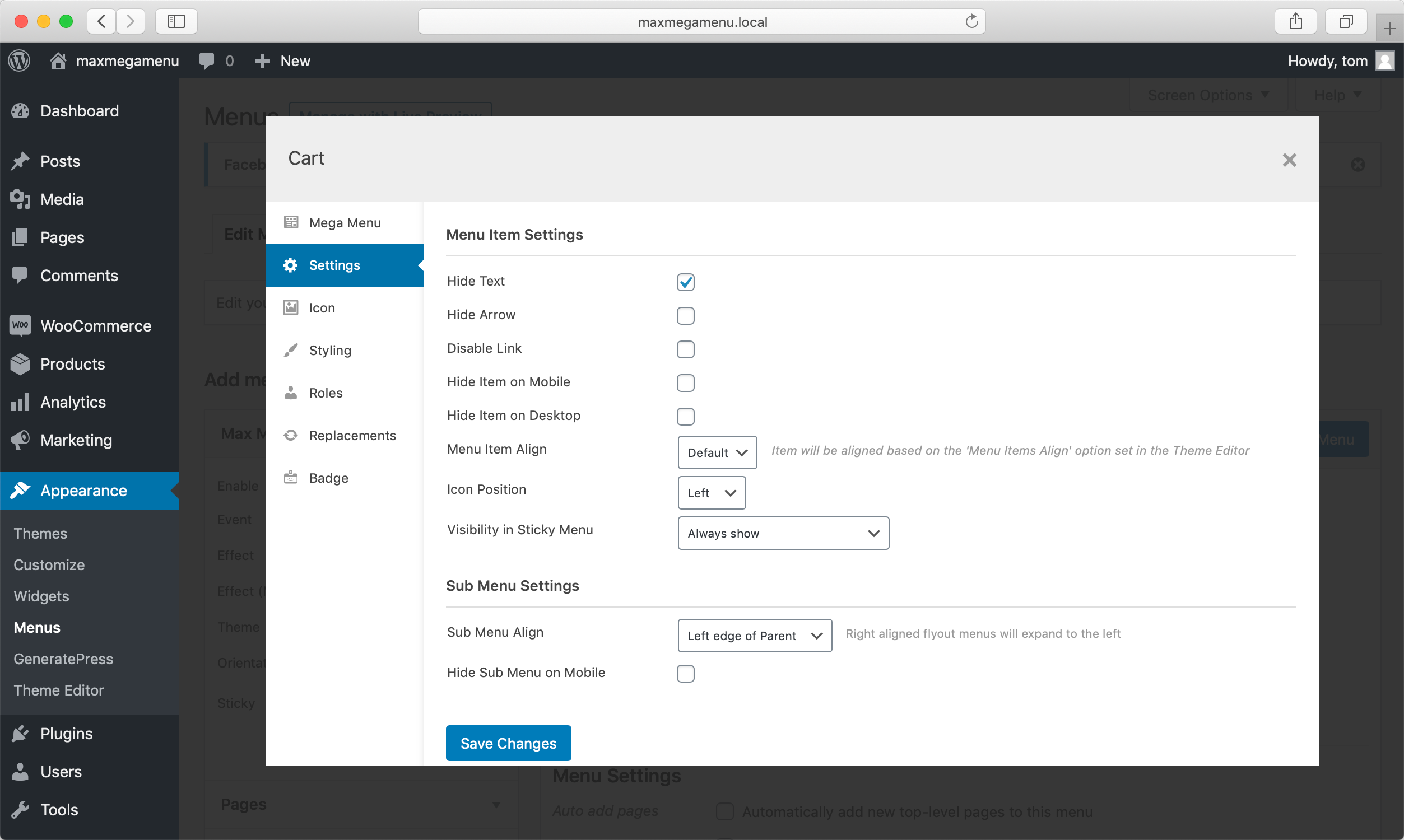Click the Analytics bar chart icon
This screenshot has width=1404, height=840.
[20, 403]
